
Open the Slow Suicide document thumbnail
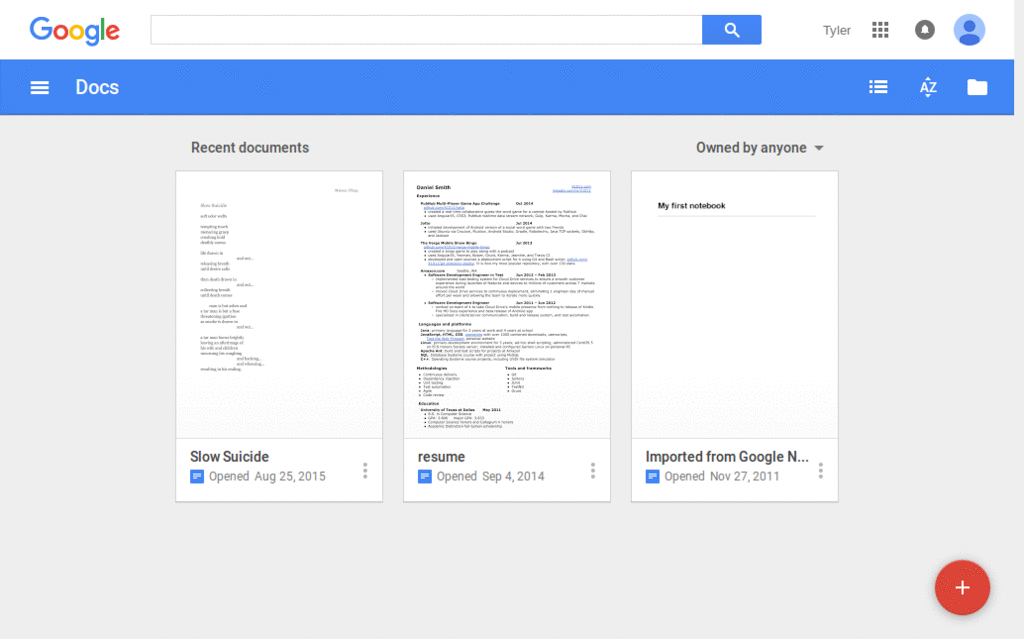pyautogui.click(x=279, y=304)
